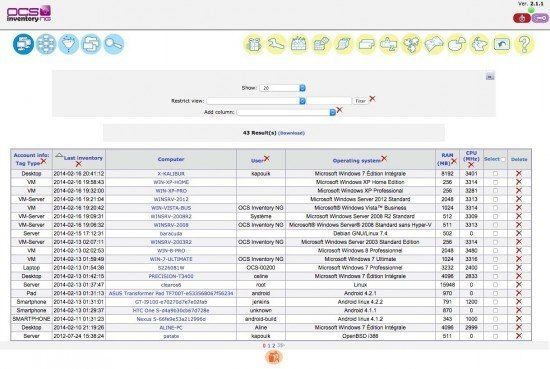Check the WIN-8-PRO row checkbox
550x369 pixels.
(x=495, y=251)
